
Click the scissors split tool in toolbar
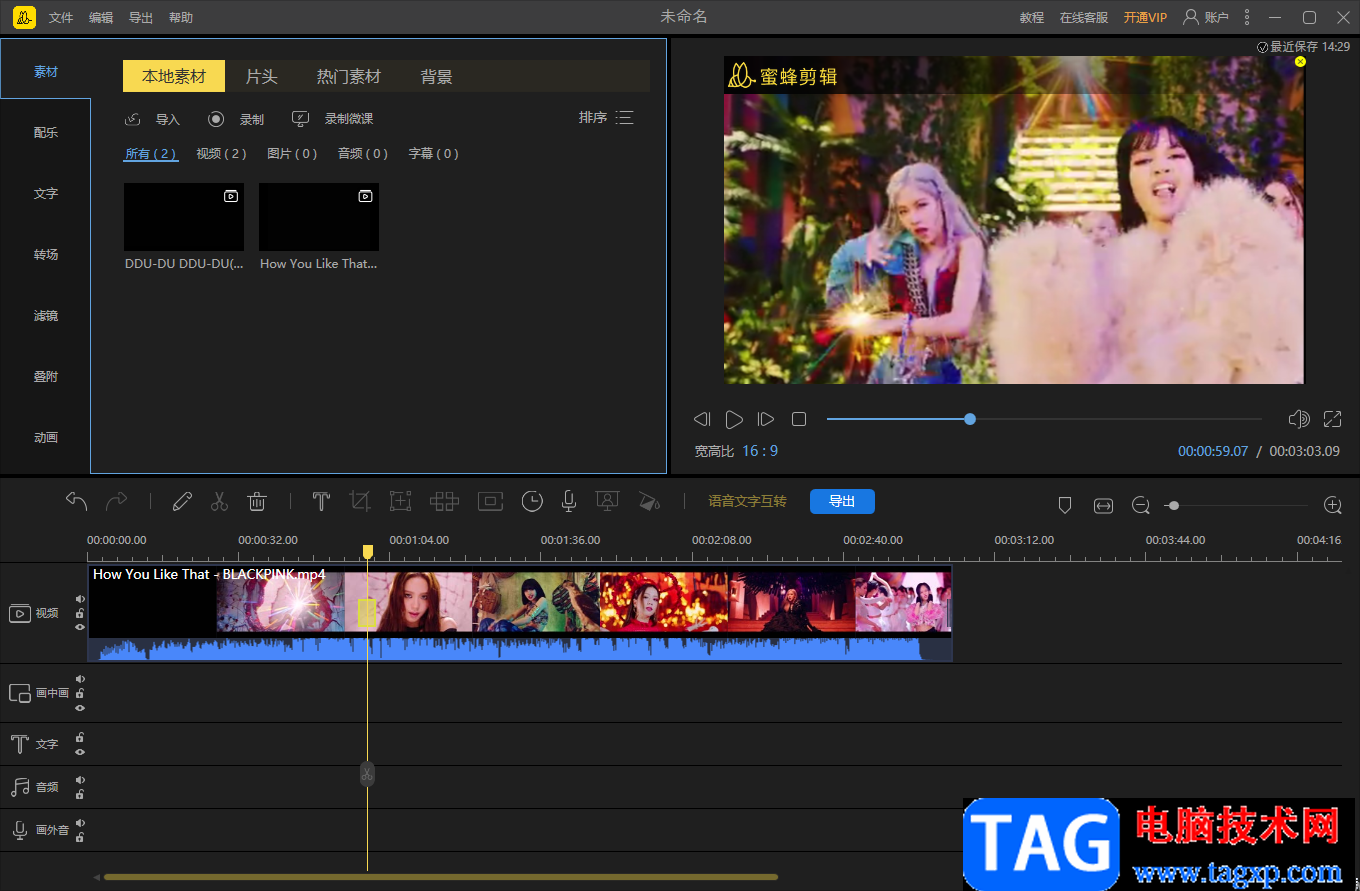click(x=220, y=501)
